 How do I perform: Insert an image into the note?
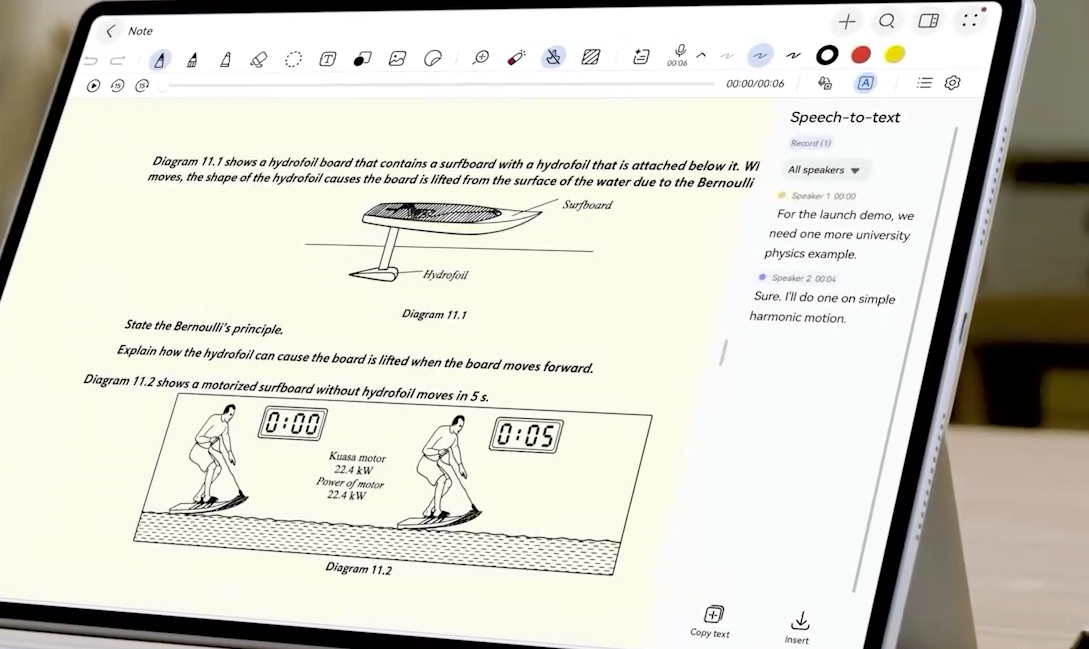point(397,58)
